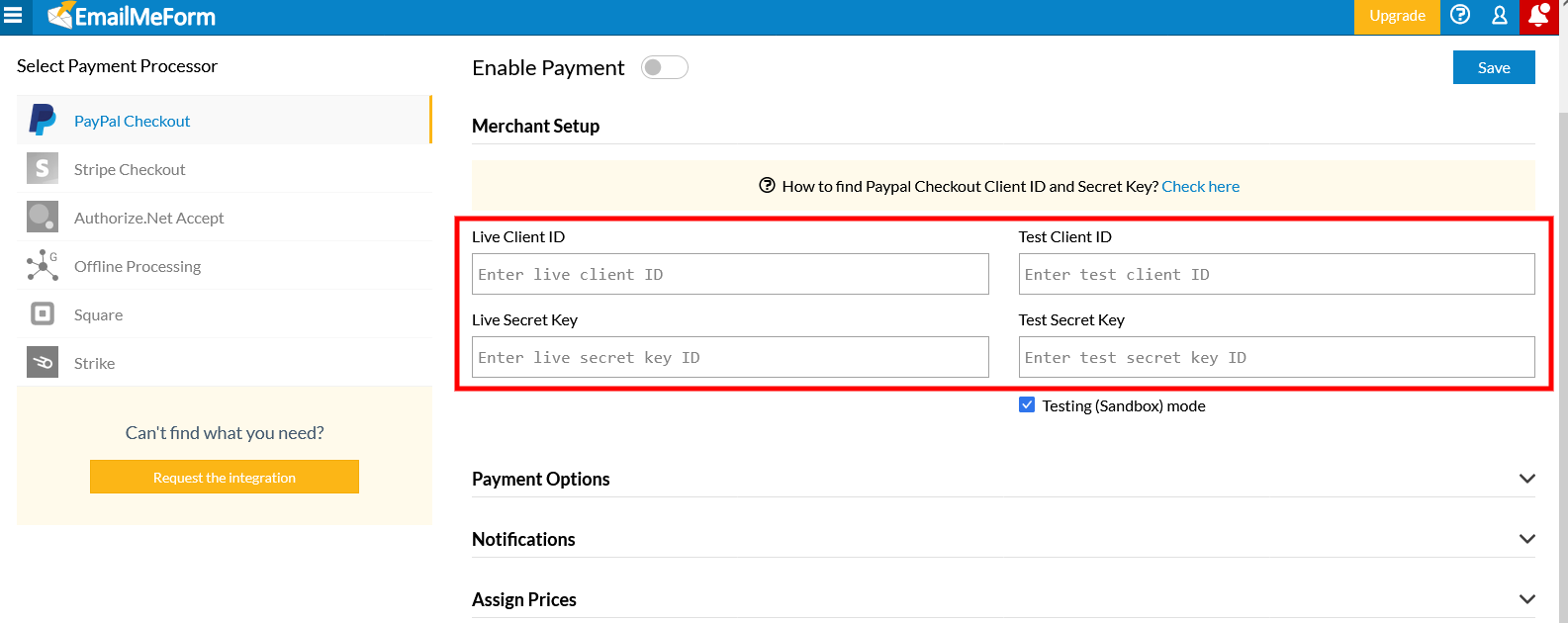Click the Can't find what you need? text
This screenshot has height=623, width=1568.
coord(225,432)
